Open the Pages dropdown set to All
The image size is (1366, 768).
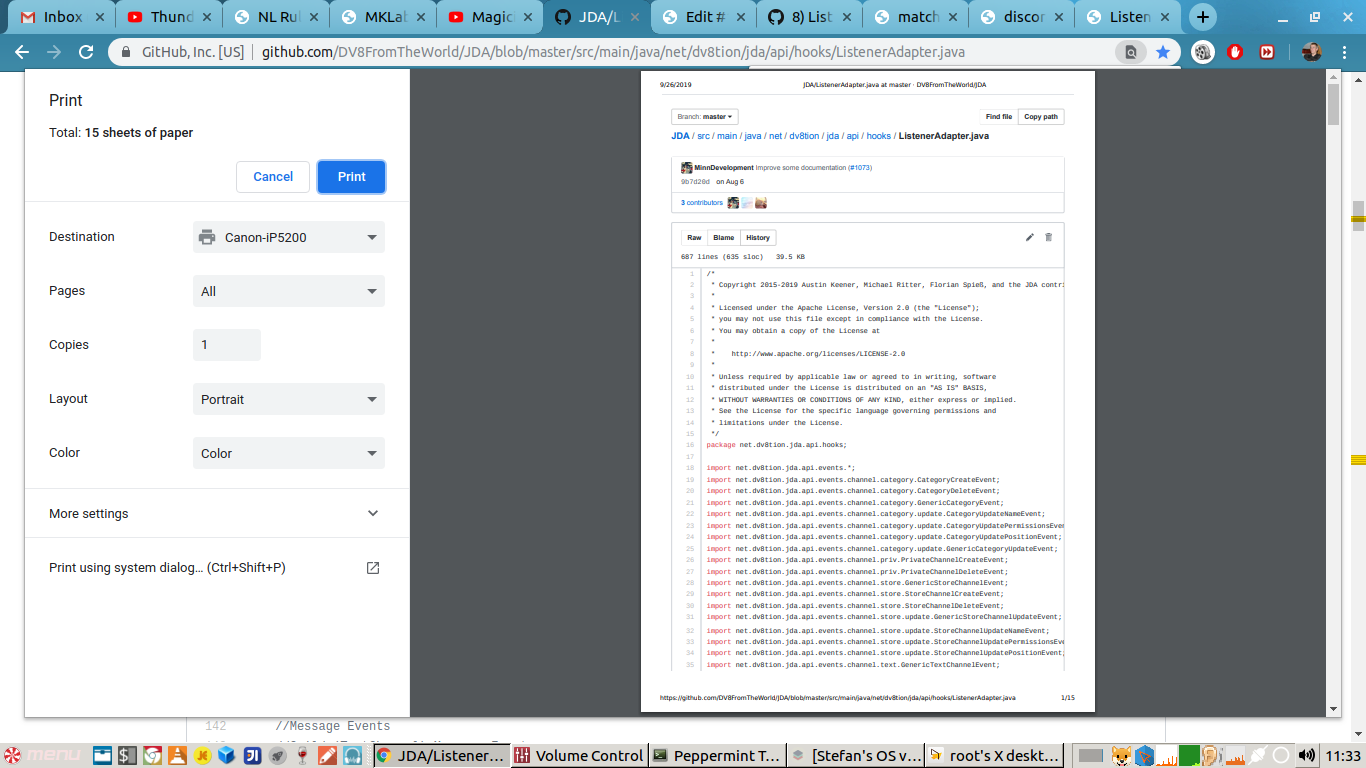click(288, 291)
